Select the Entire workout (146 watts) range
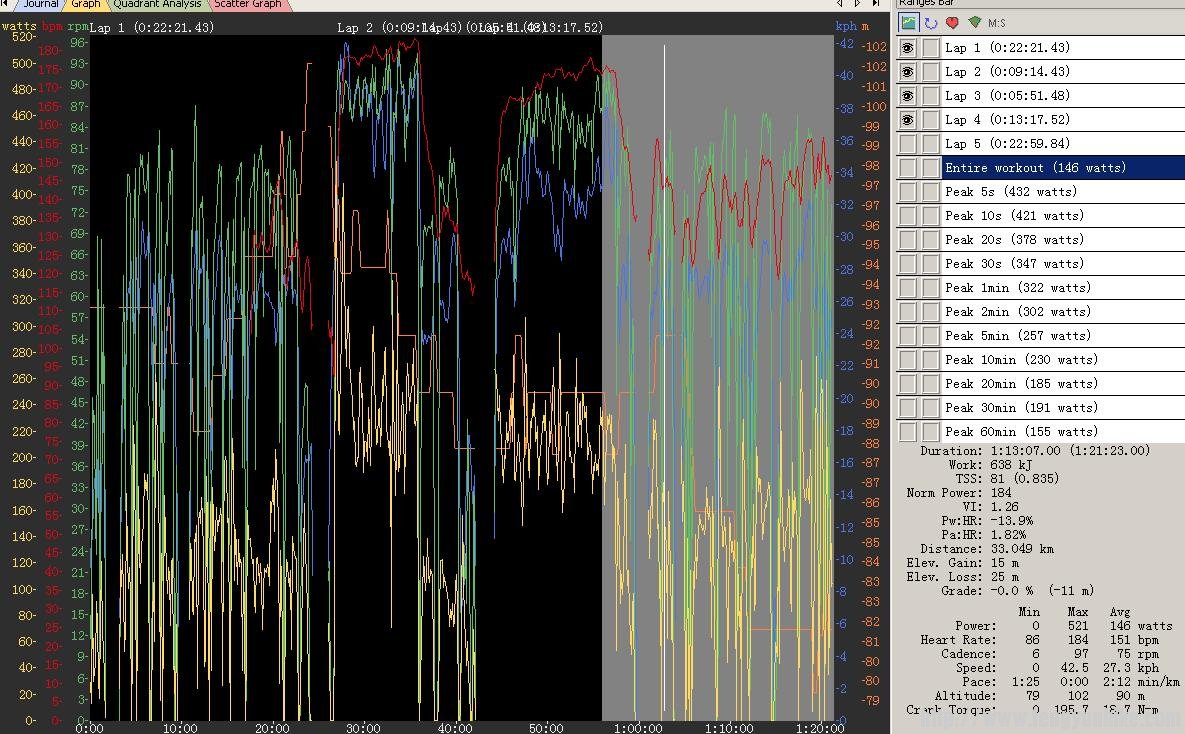Viewport: 1185px width, 734px height. coord(1060,168)
